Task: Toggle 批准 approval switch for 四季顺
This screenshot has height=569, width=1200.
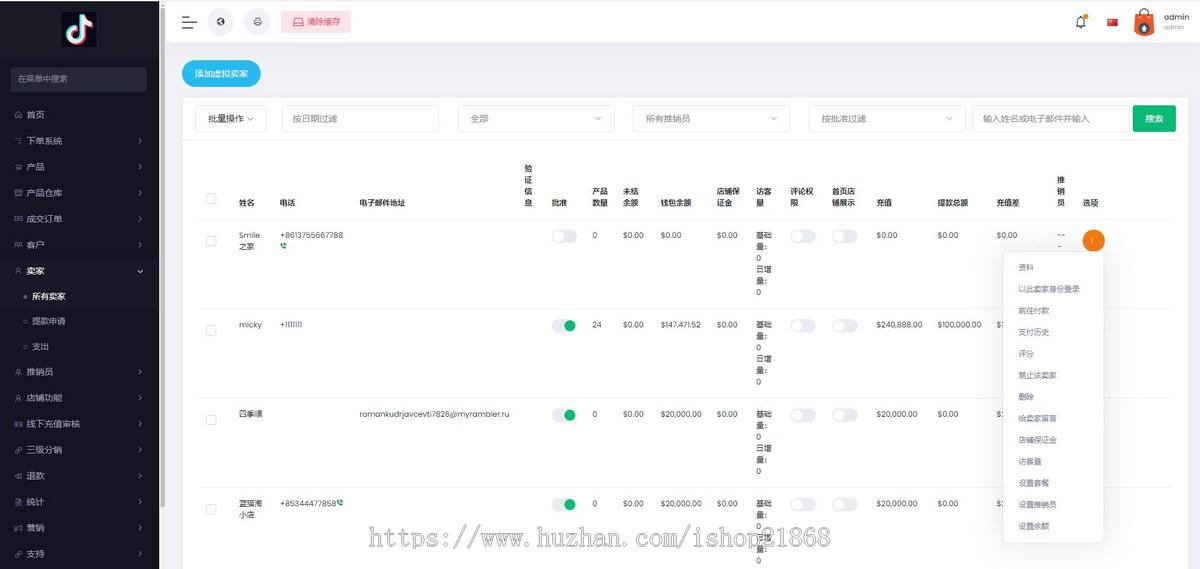Action: (x=564, y=415)
